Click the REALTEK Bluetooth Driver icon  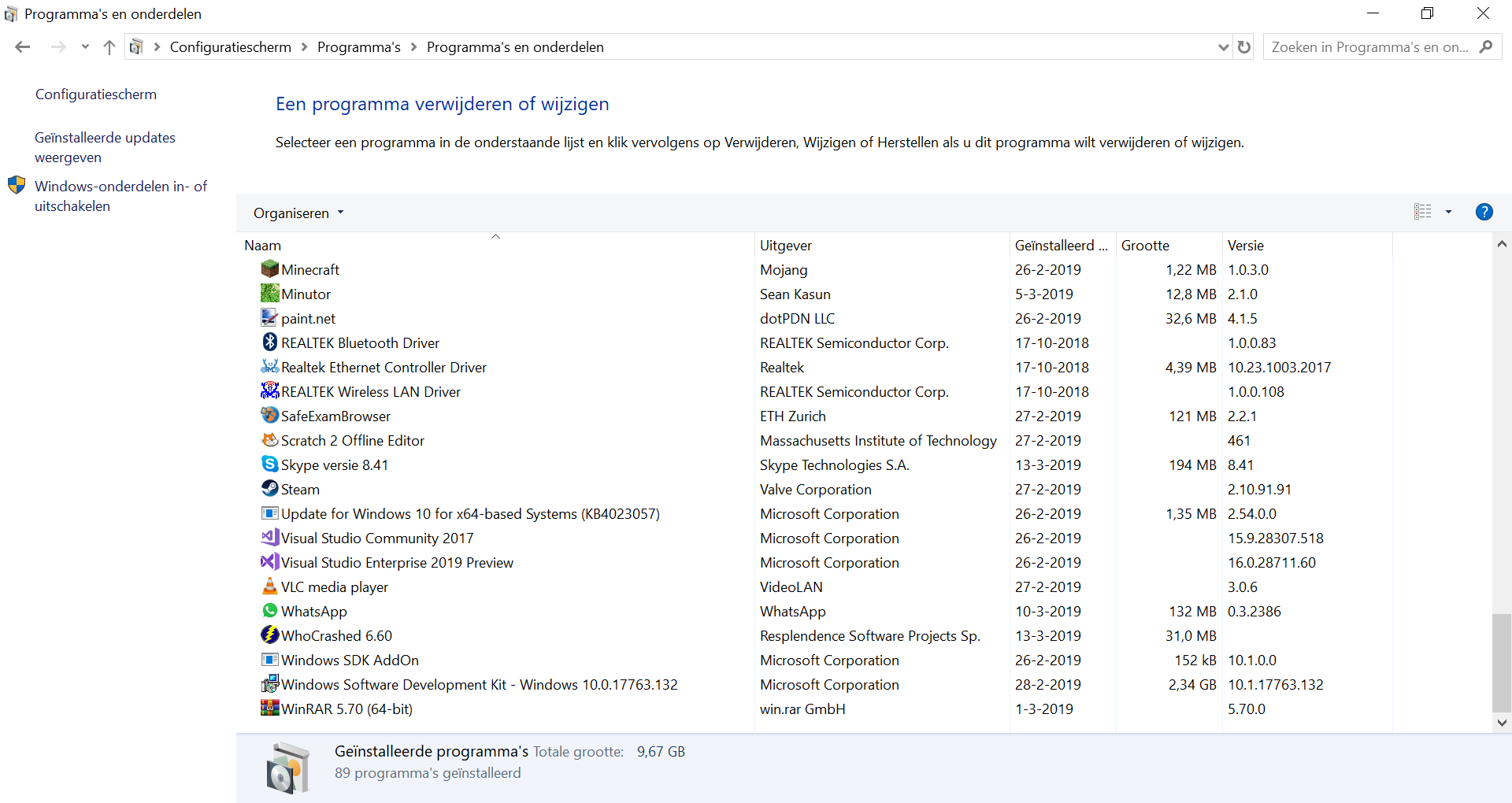pyautogui.click(x=270, y=342)
